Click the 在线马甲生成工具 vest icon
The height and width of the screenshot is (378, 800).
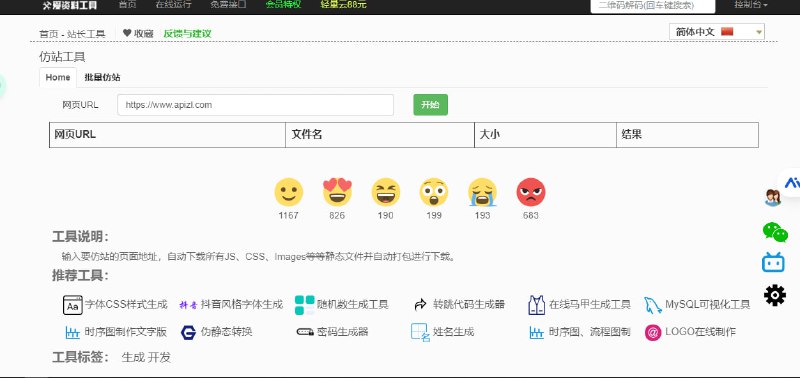click(x=537, y=305)
